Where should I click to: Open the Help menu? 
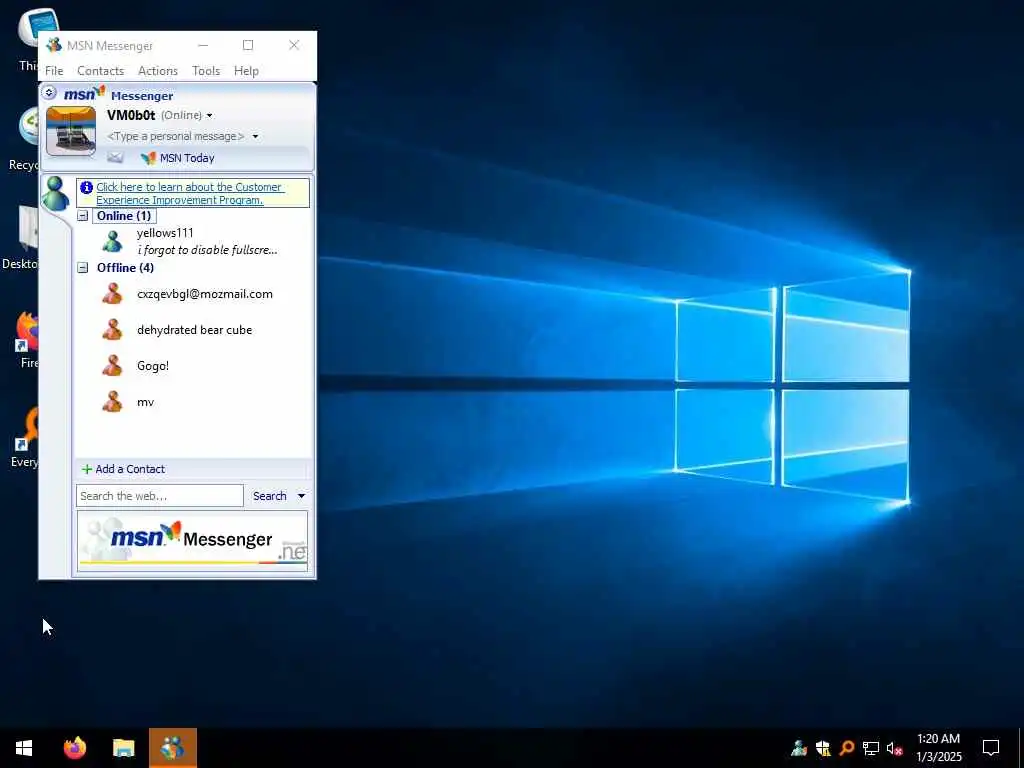point(246,71)
